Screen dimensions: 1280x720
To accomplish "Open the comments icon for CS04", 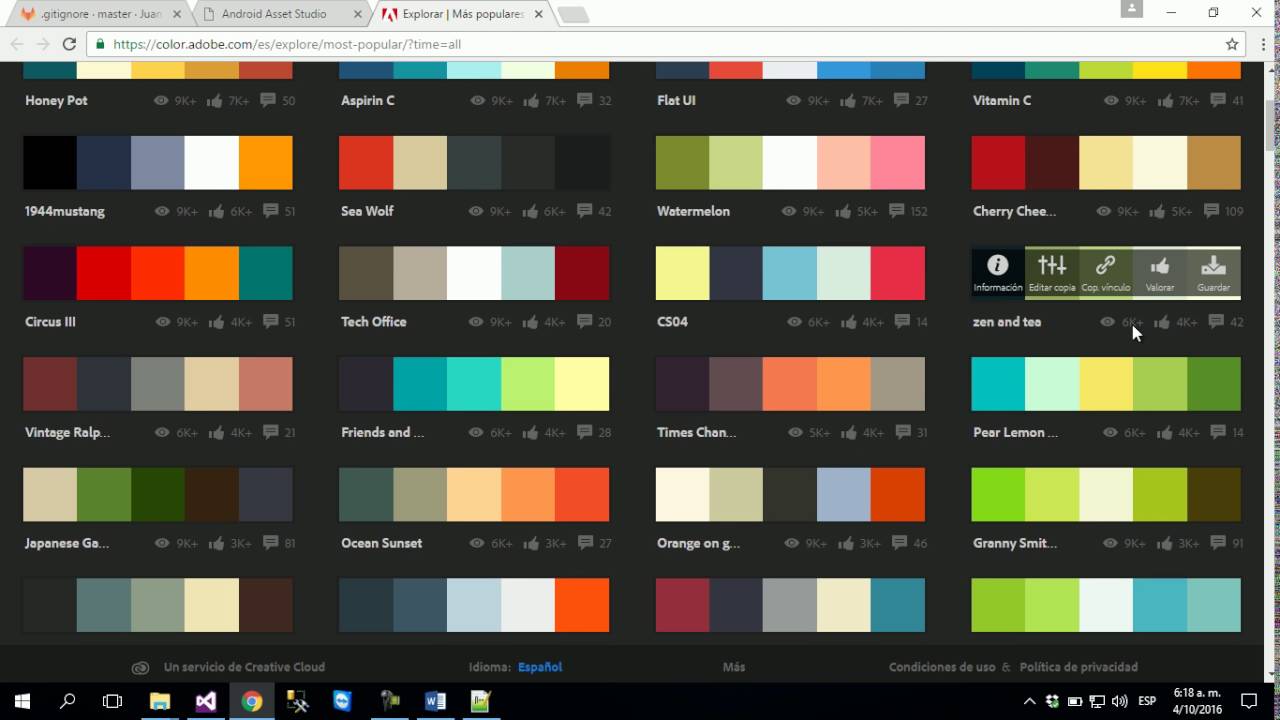I will pos(900,322).
